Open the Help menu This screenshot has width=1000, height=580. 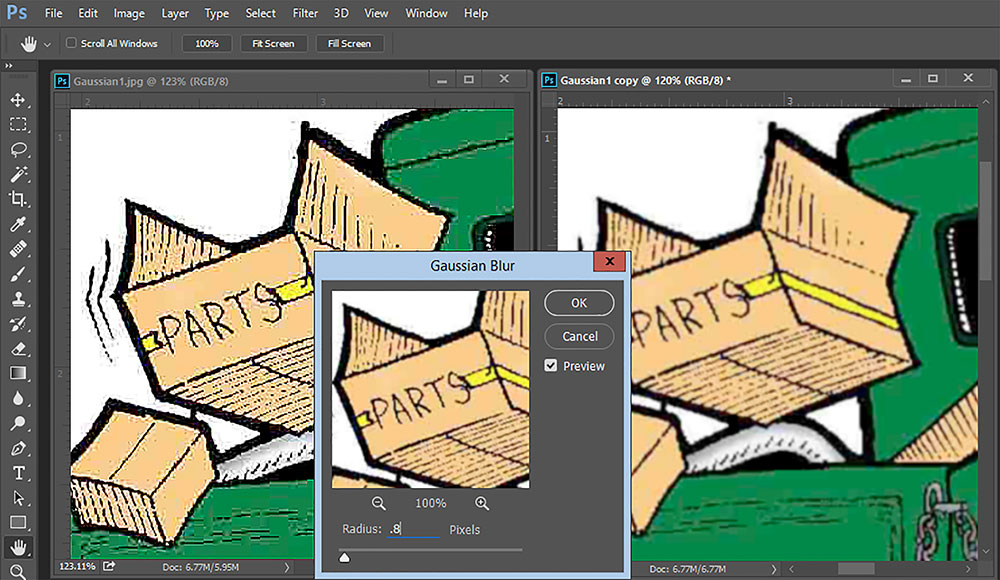click(x=476, y=13)
